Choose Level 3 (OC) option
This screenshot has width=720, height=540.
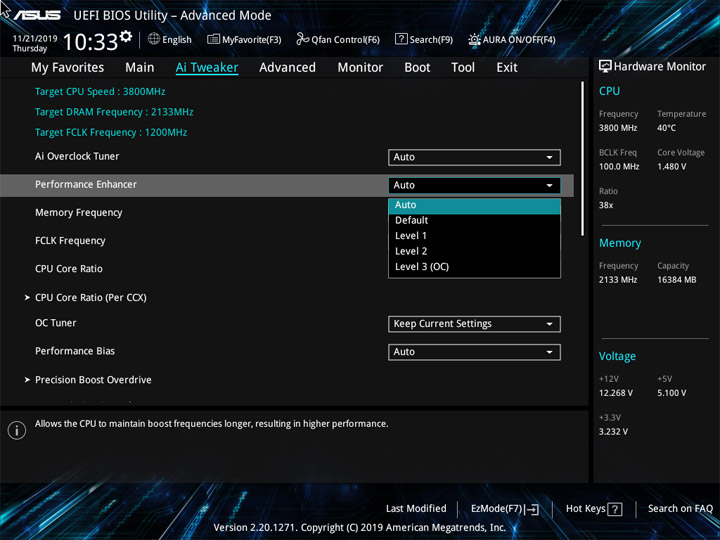click(x=474, y=267)
